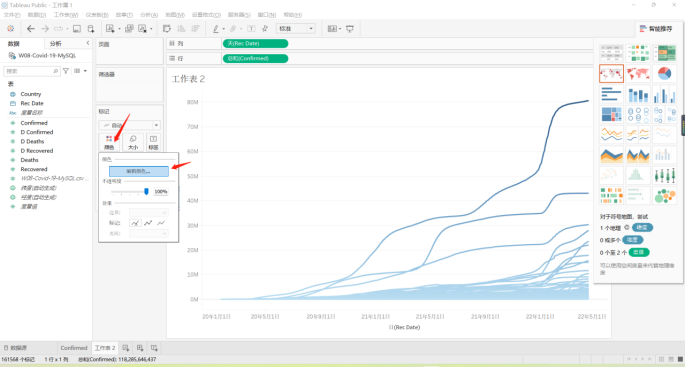
Task: Select the treemap chart in Show Me
Action: (611, 114)
